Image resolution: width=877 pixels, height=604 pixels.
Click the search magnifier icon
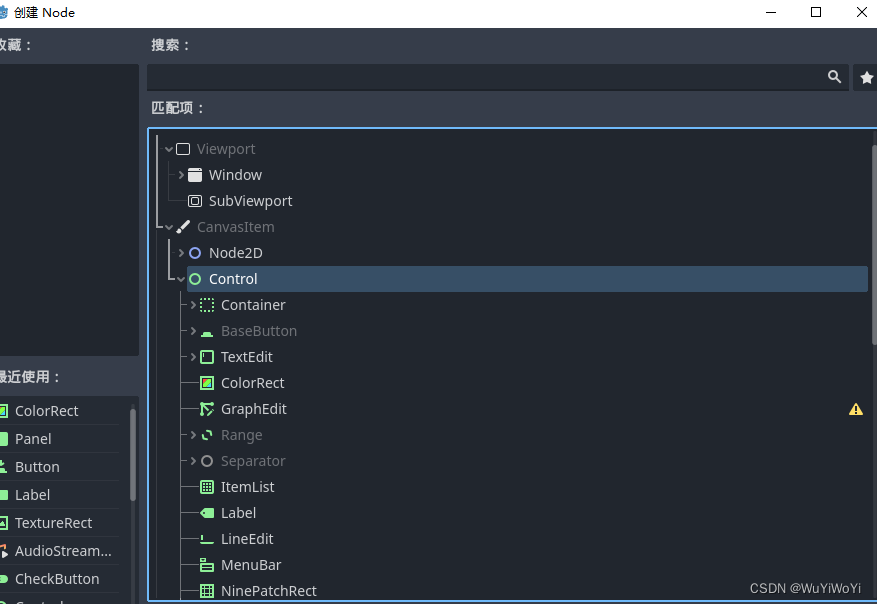pos(834,77)
